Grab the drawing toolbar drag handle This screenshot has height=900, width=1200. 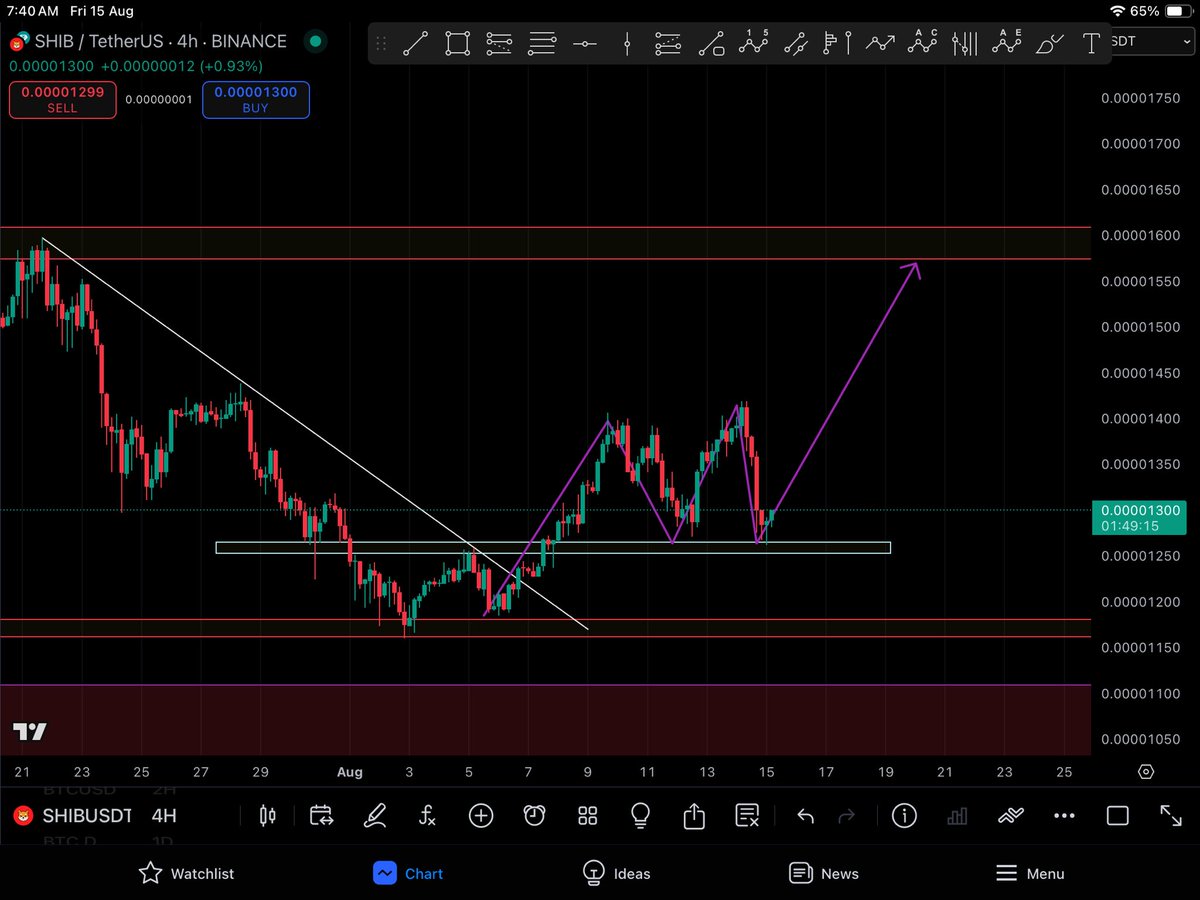point(382,43)
